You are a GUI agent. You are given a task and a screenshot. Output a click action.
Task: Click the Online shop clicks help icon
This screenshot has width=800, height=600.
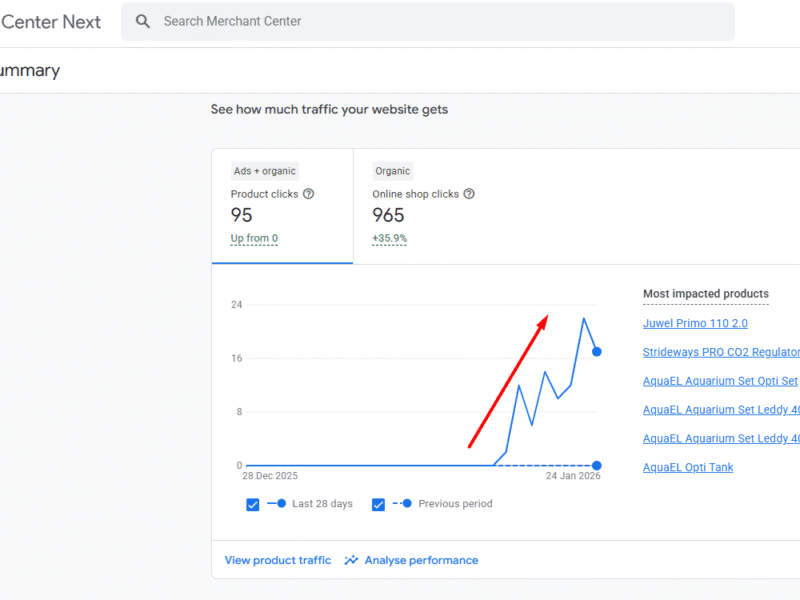(469, 194)
